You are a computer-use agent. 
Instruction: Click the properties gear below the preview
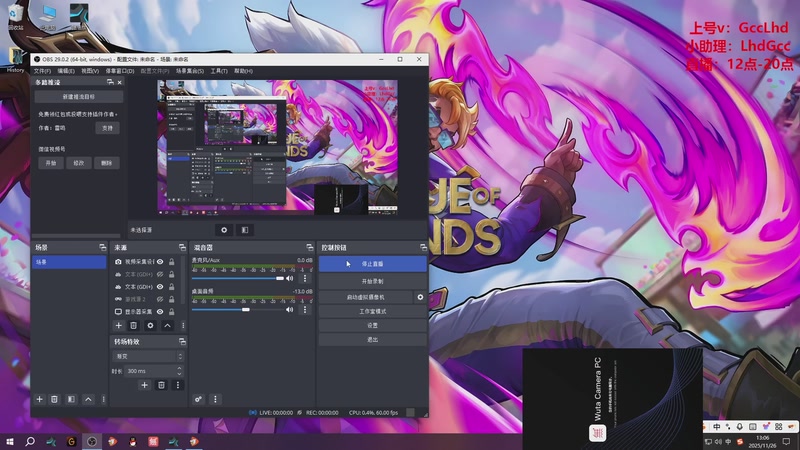coord(224,230)
